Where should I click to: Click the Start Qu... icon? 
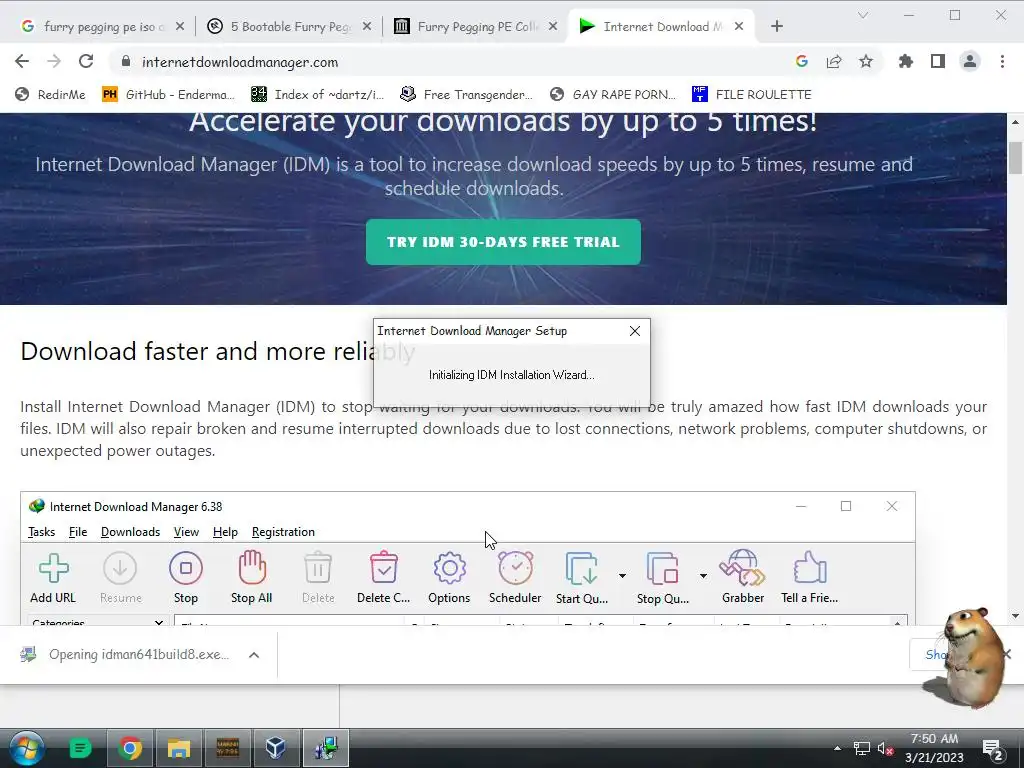tap(581, 569)
